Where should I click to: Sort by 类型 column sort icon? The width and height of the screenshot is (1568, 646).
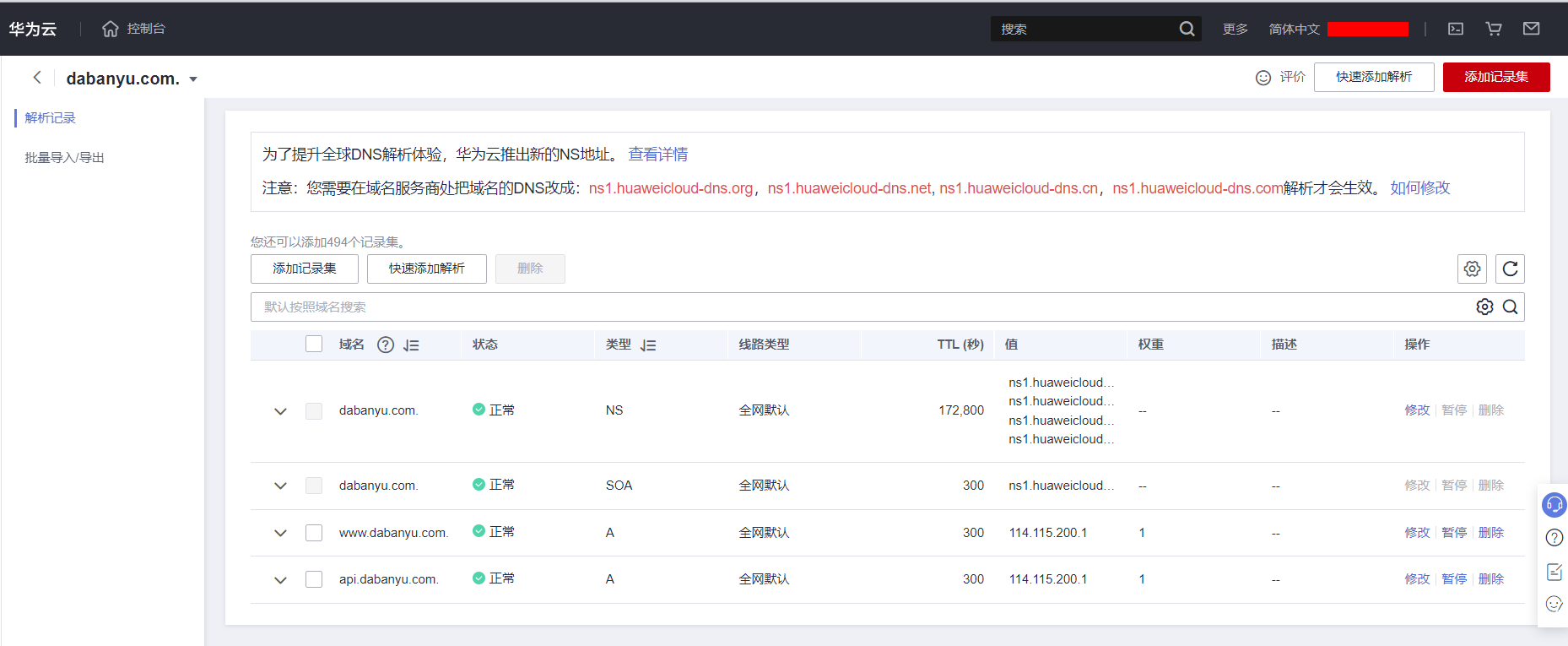tap(648, 345)
